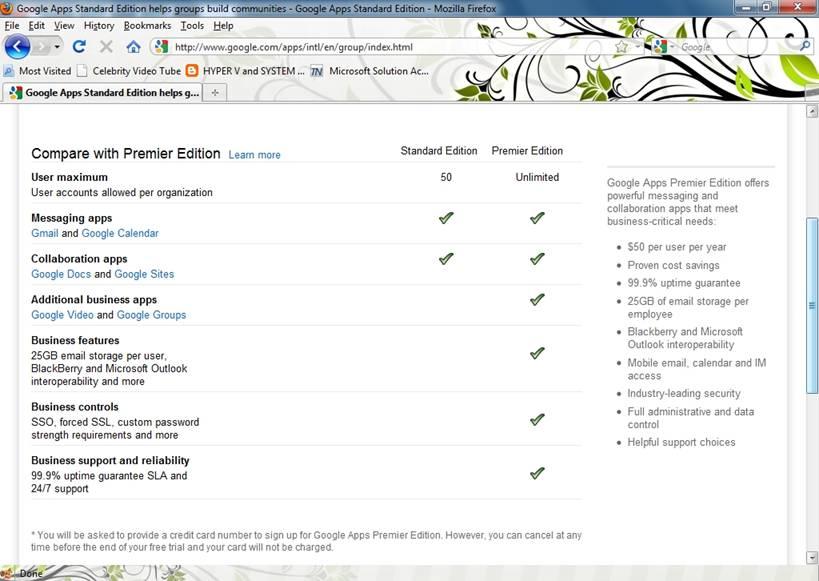This screenshot has width=819, height=581.
Task: Go to the Home page
Action: 133,47
